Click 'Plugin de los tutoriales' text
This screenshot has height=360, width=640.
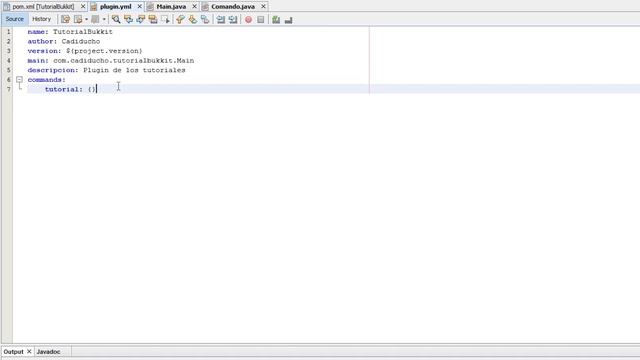pos(134,70)
